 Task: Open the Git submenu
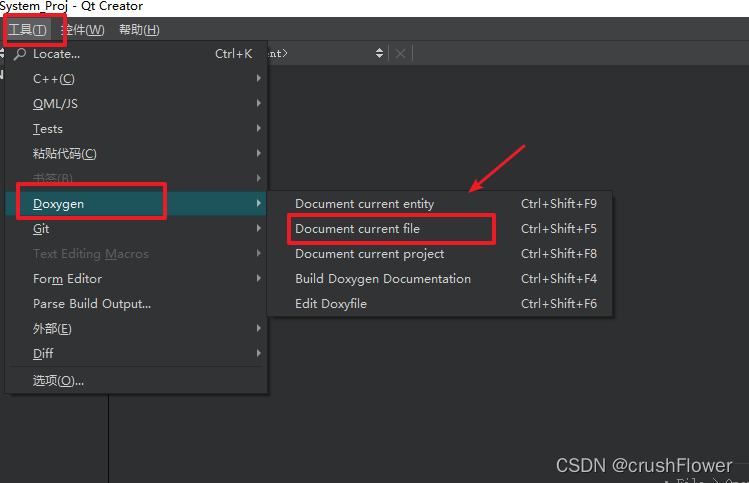[x=136, y=228]
